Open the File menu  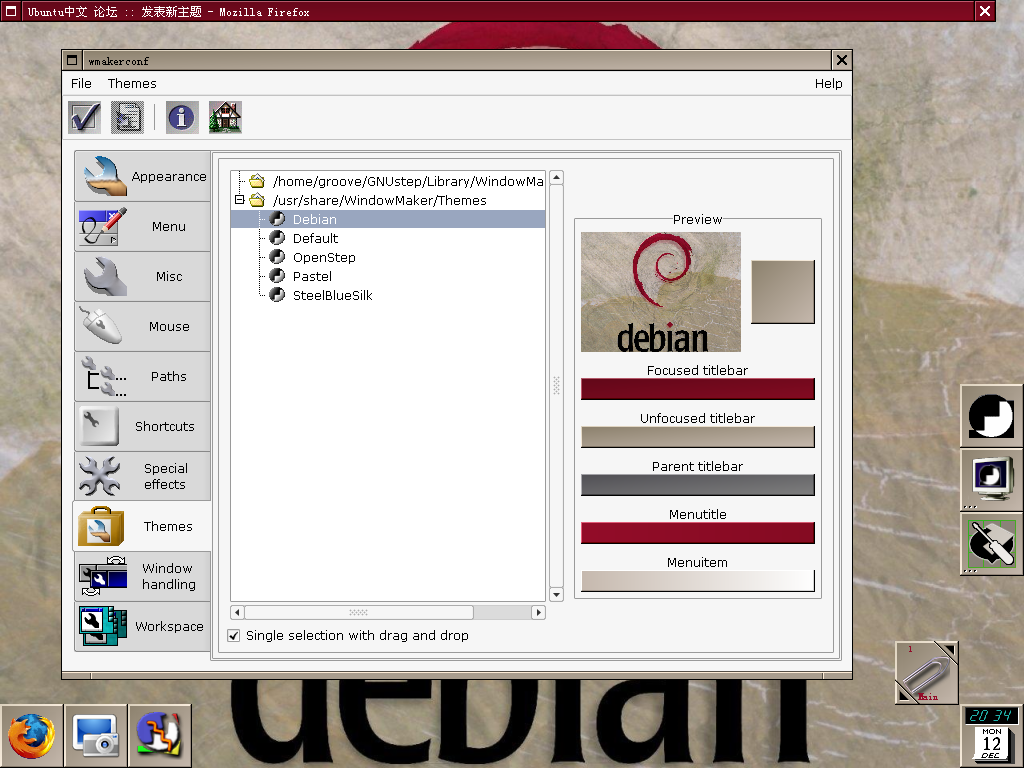[81, 84]
